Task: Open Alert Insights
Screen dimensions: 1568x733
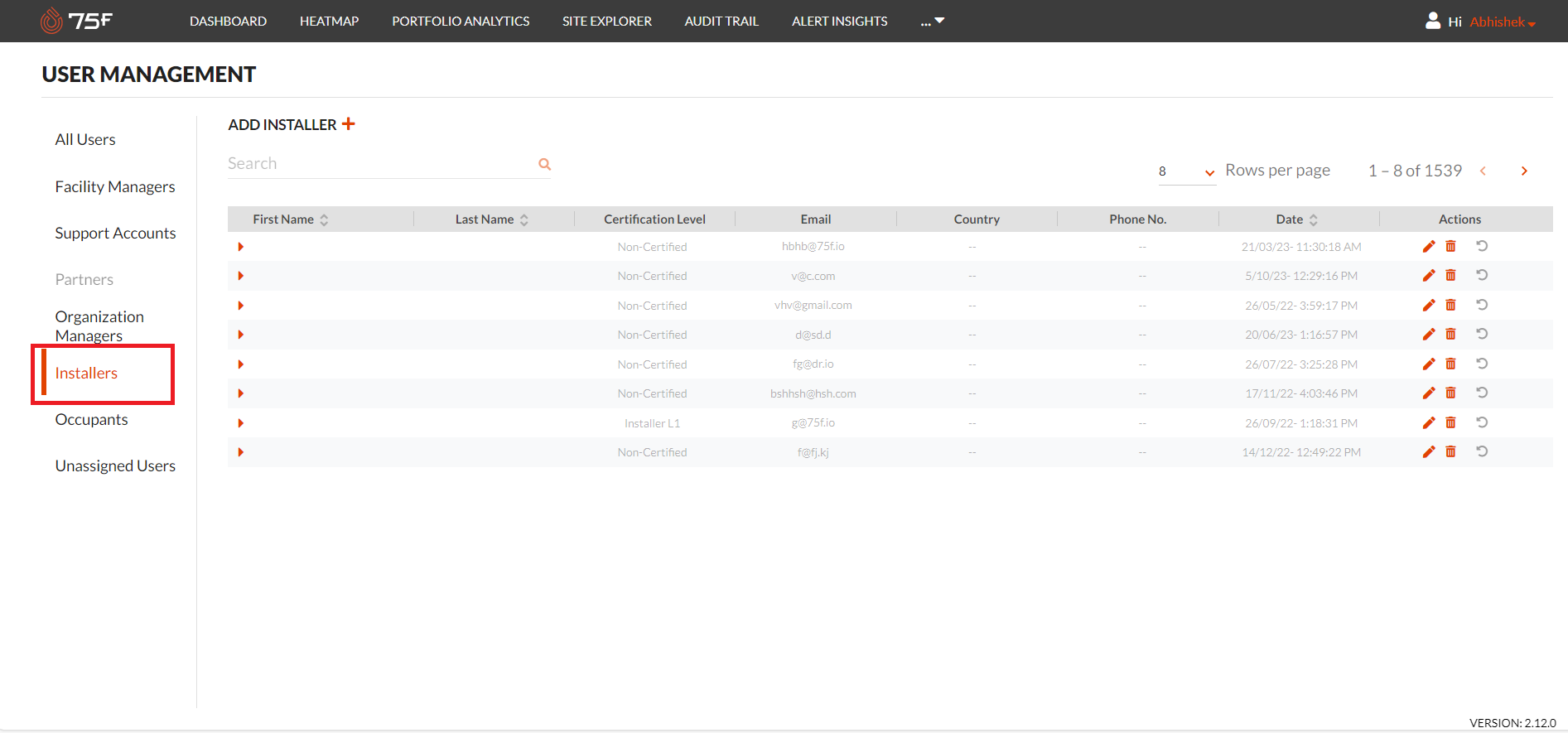Action: [839, 21]
